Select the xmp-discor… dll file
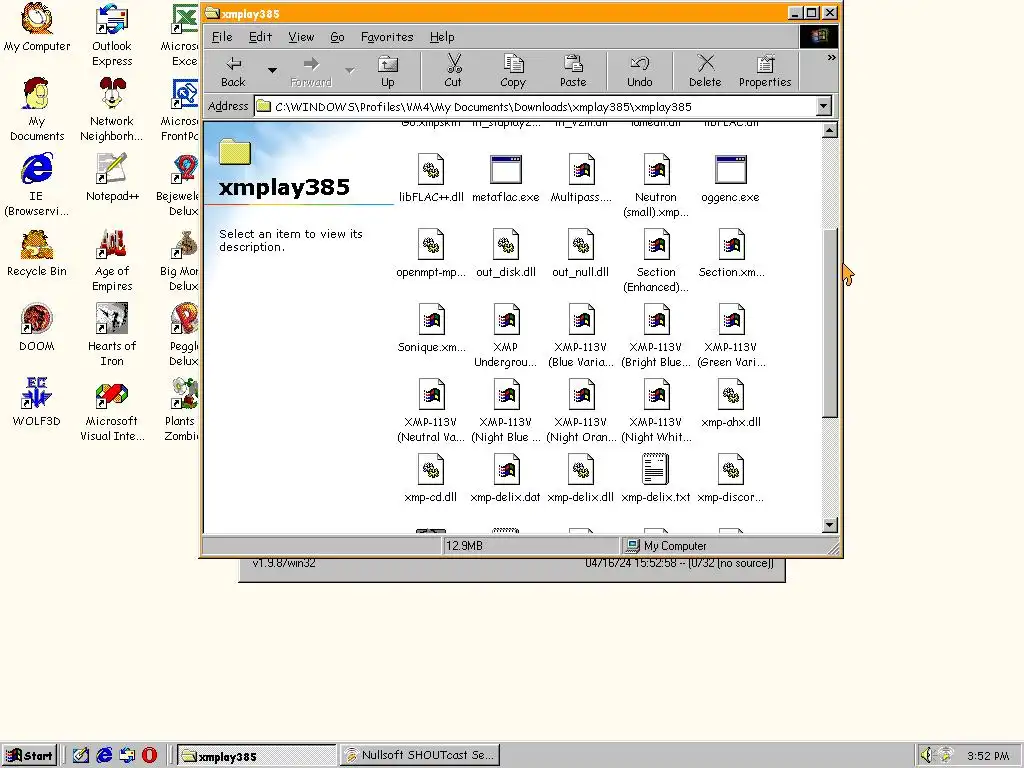This screenshot has height=768, width=1024. (x=731, y=479)
